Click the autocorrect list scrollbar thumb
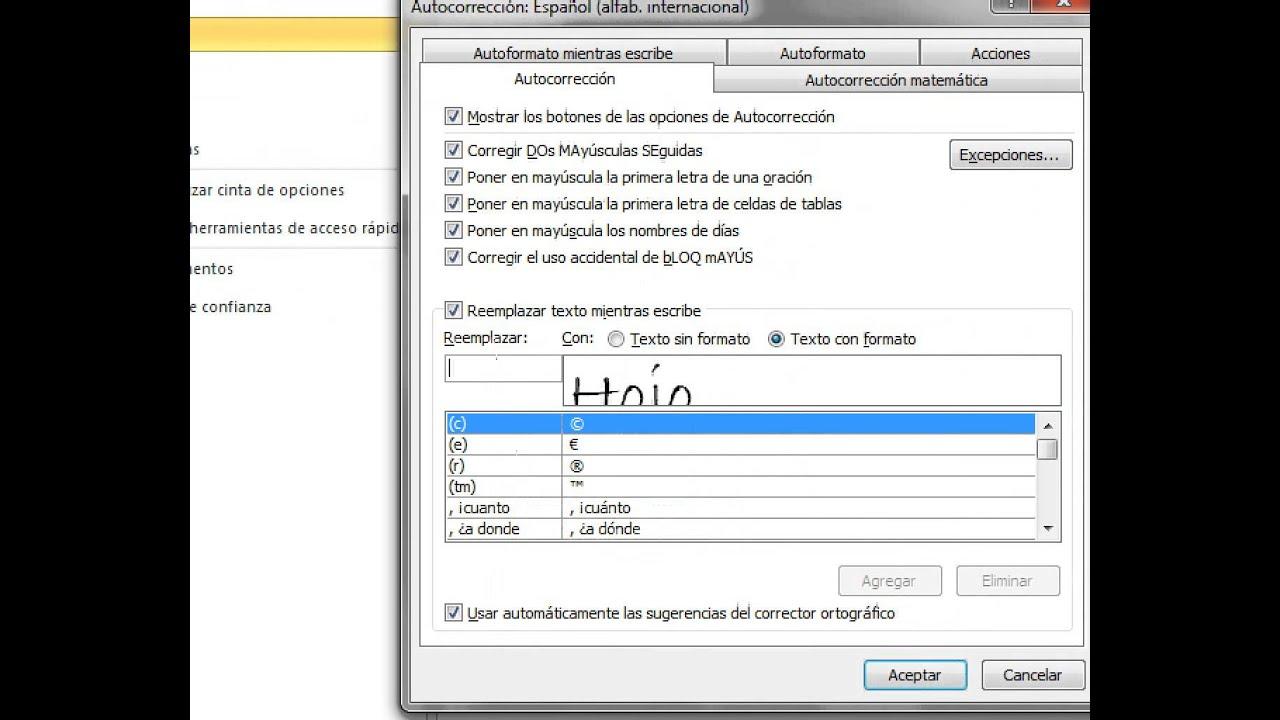The image size is (1280, 720). pyautogui.click(x=1048, y=448)
